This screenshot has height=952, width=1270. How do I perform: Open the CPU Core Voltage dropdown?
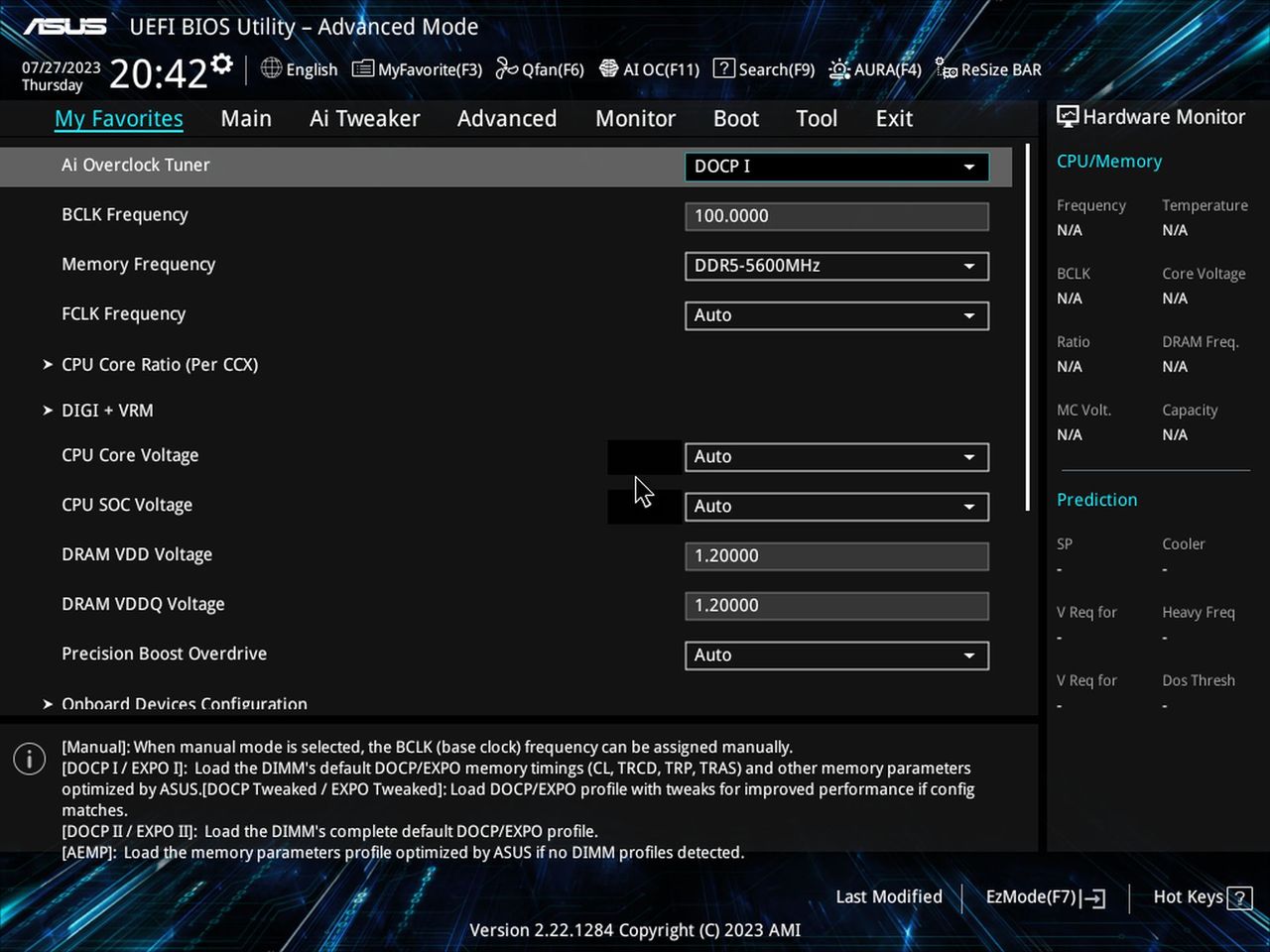[836, 457]
